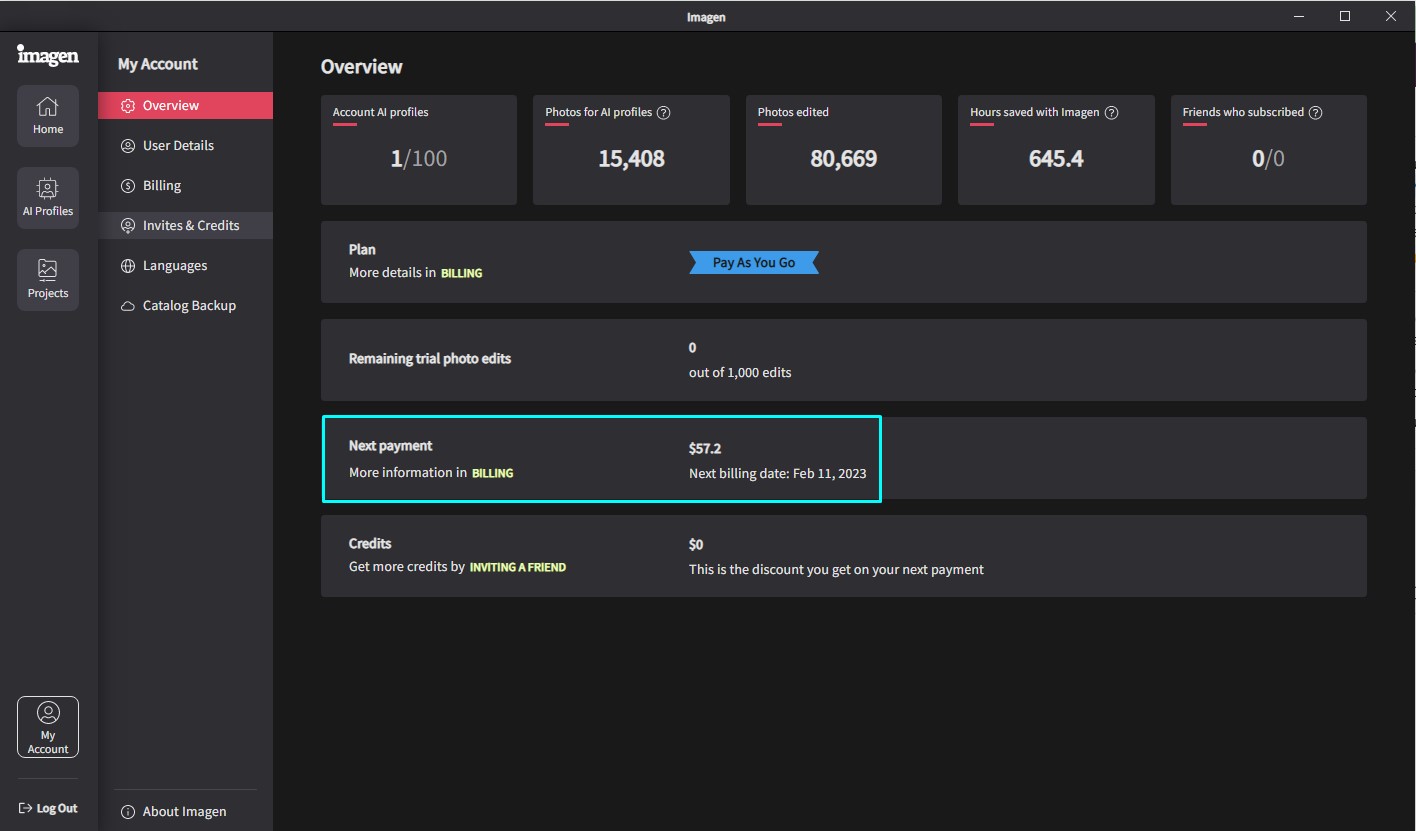Open About Imagen
This screenshot has height=831, width=1416.
(x=174, y=811)
